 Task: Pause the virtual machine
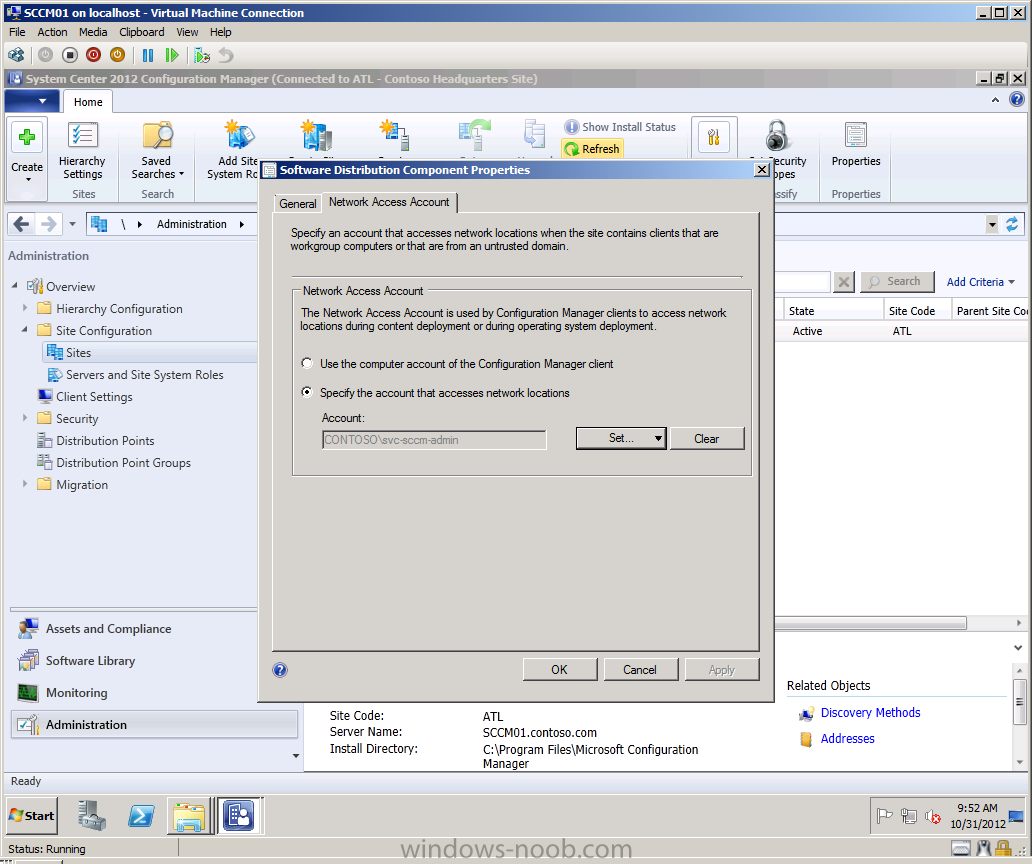[x=147, y=55]
